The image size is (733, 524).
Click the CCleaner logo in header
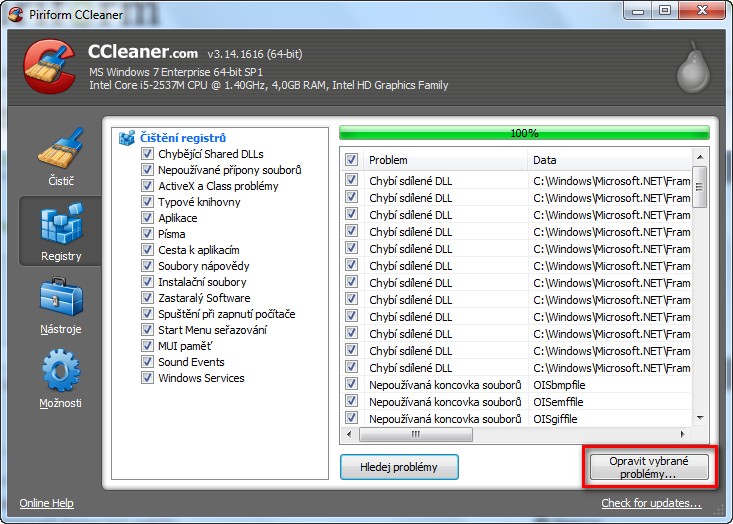(50, 66)
